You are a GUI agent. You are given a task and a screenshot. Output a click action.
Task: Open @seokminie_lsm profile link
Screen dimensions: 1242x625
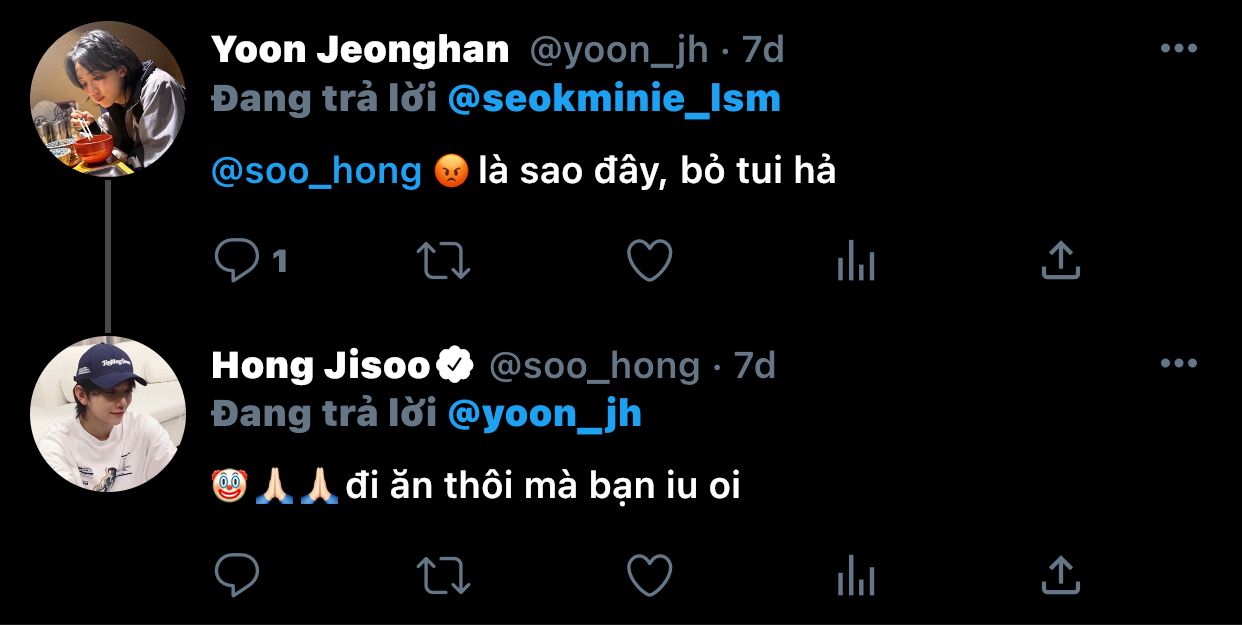point(614,99)
